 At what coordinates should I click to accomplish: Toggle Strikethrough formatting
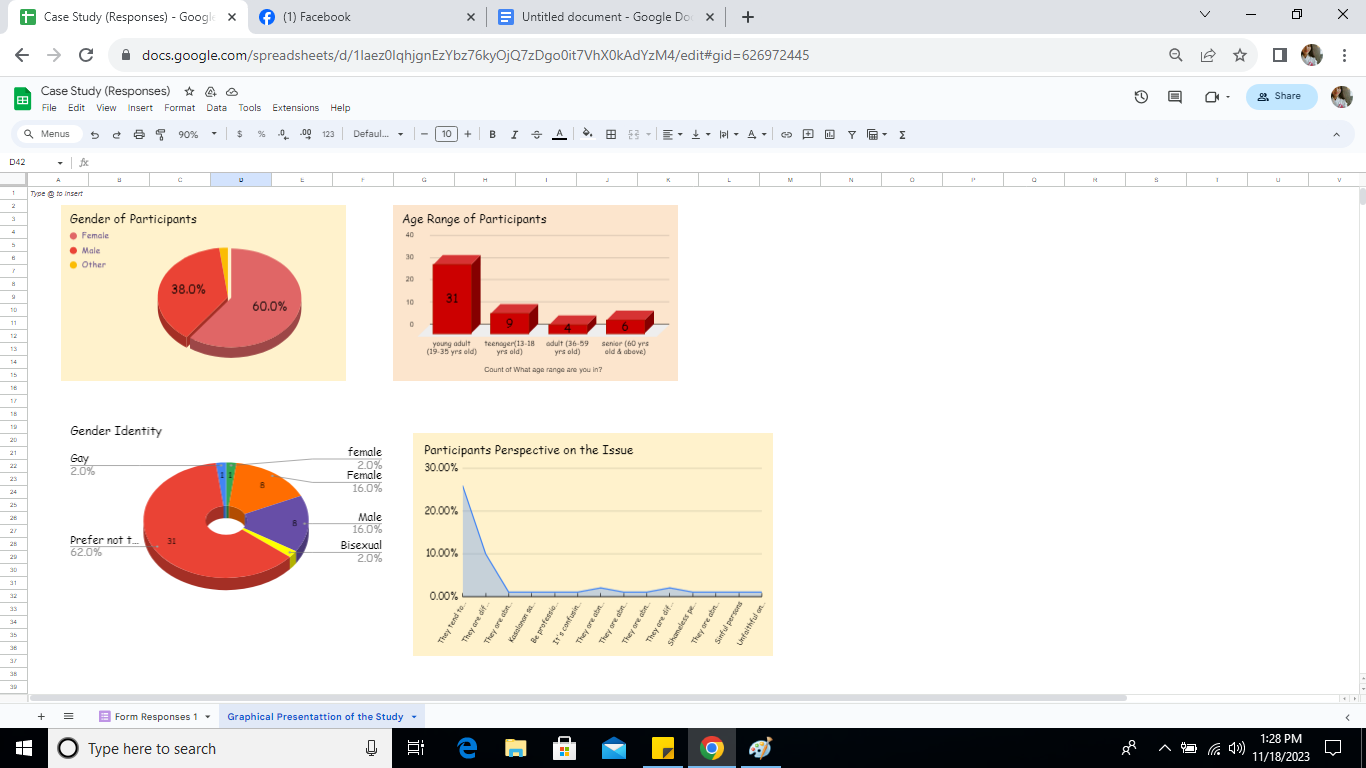[537, 134]
